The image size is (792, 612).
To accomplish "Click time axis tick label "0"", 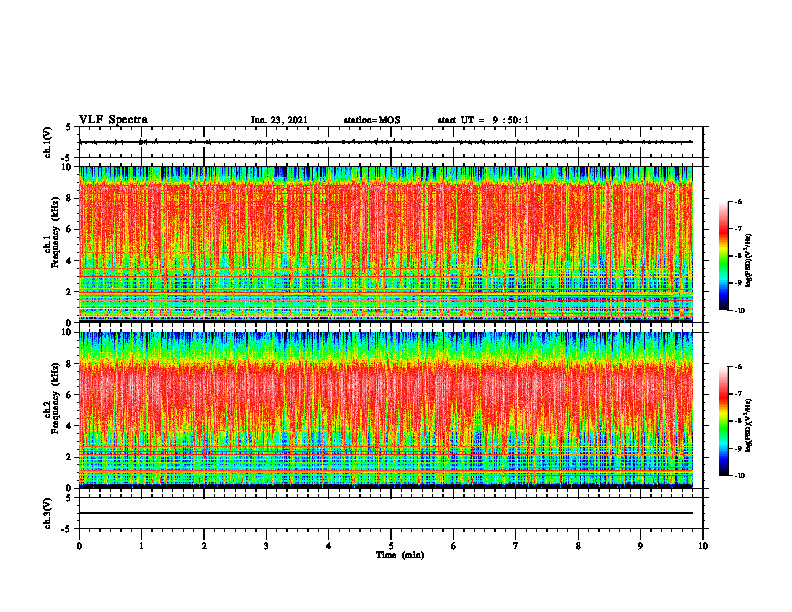I will coord(79,546).
